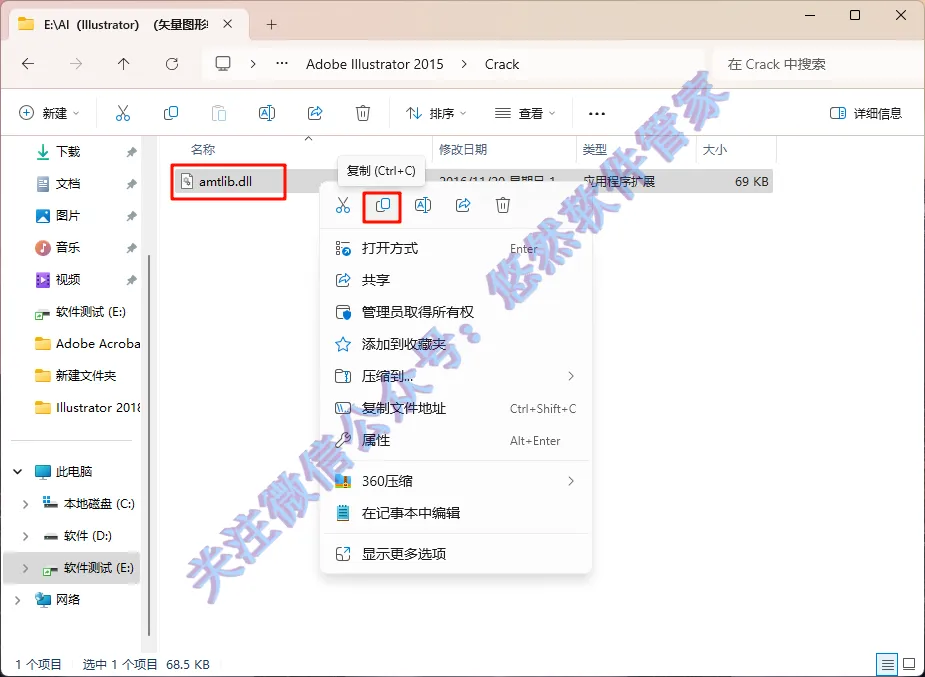925x677 pixels.
Task: Click the Share icon in context menu
Action: [463, 205]
